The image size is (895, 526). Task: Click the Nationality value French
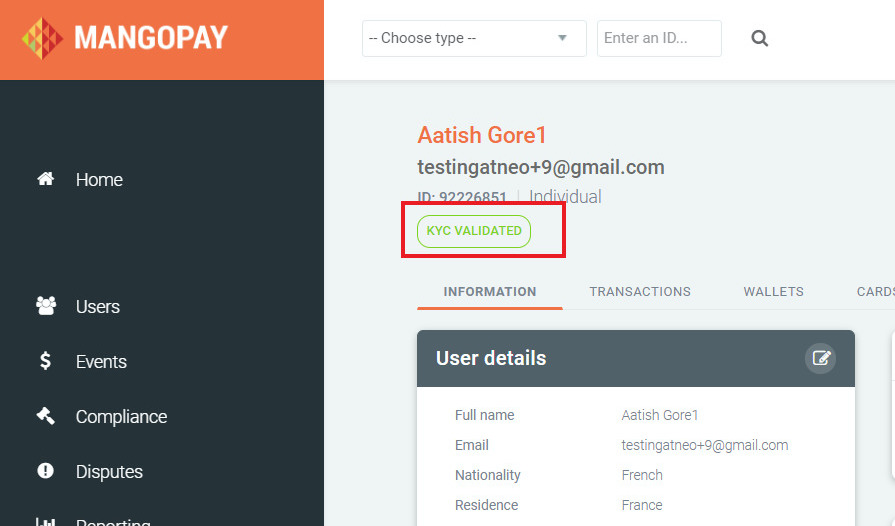point(642,475)
